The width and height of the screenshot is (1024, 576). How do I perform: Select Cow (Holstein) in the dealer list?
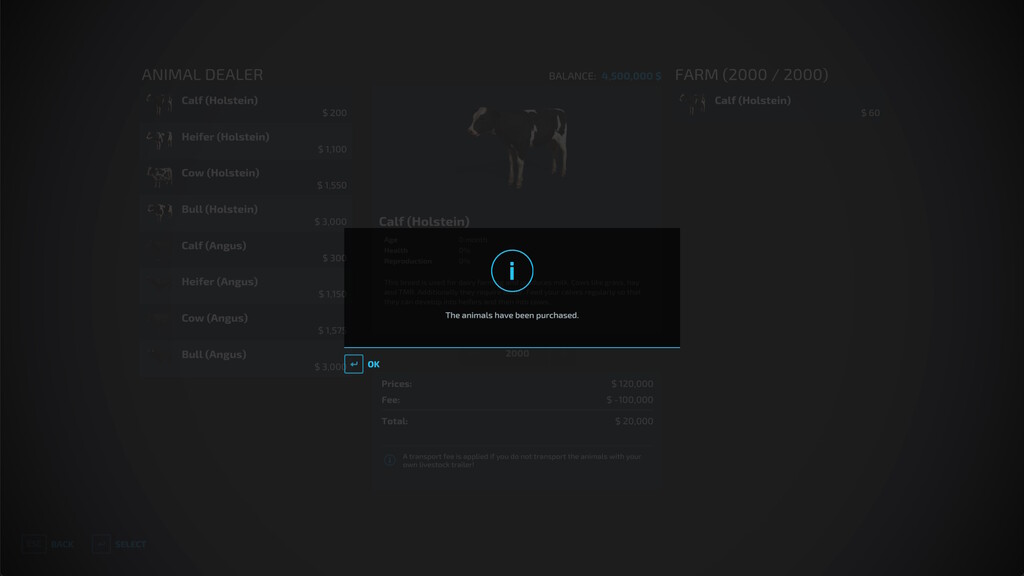pos(247,178)
